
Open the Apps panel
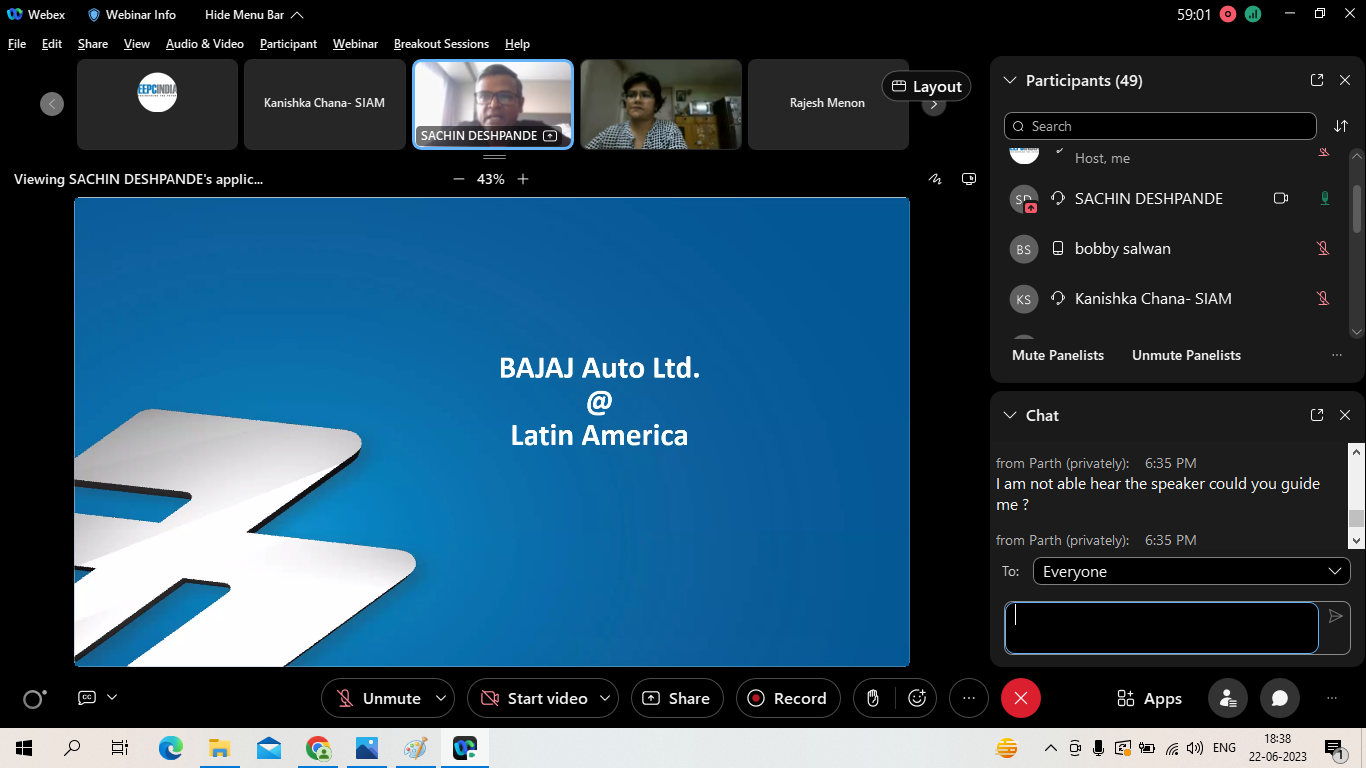1149,698
